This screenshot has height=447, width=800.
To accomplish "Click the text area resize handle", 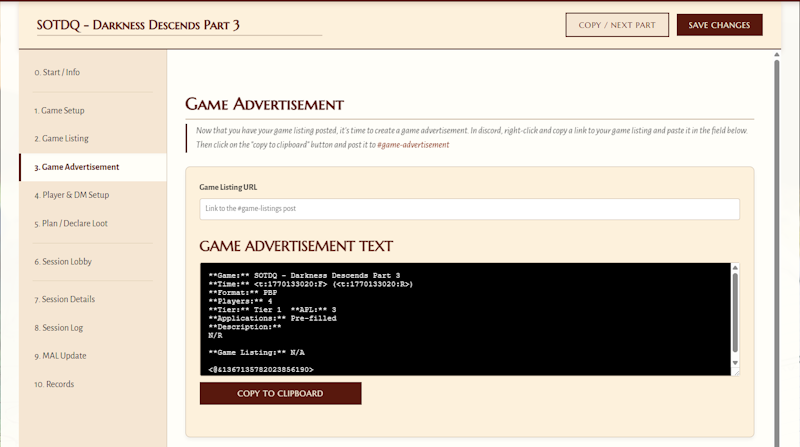I will tap(735, 372).
